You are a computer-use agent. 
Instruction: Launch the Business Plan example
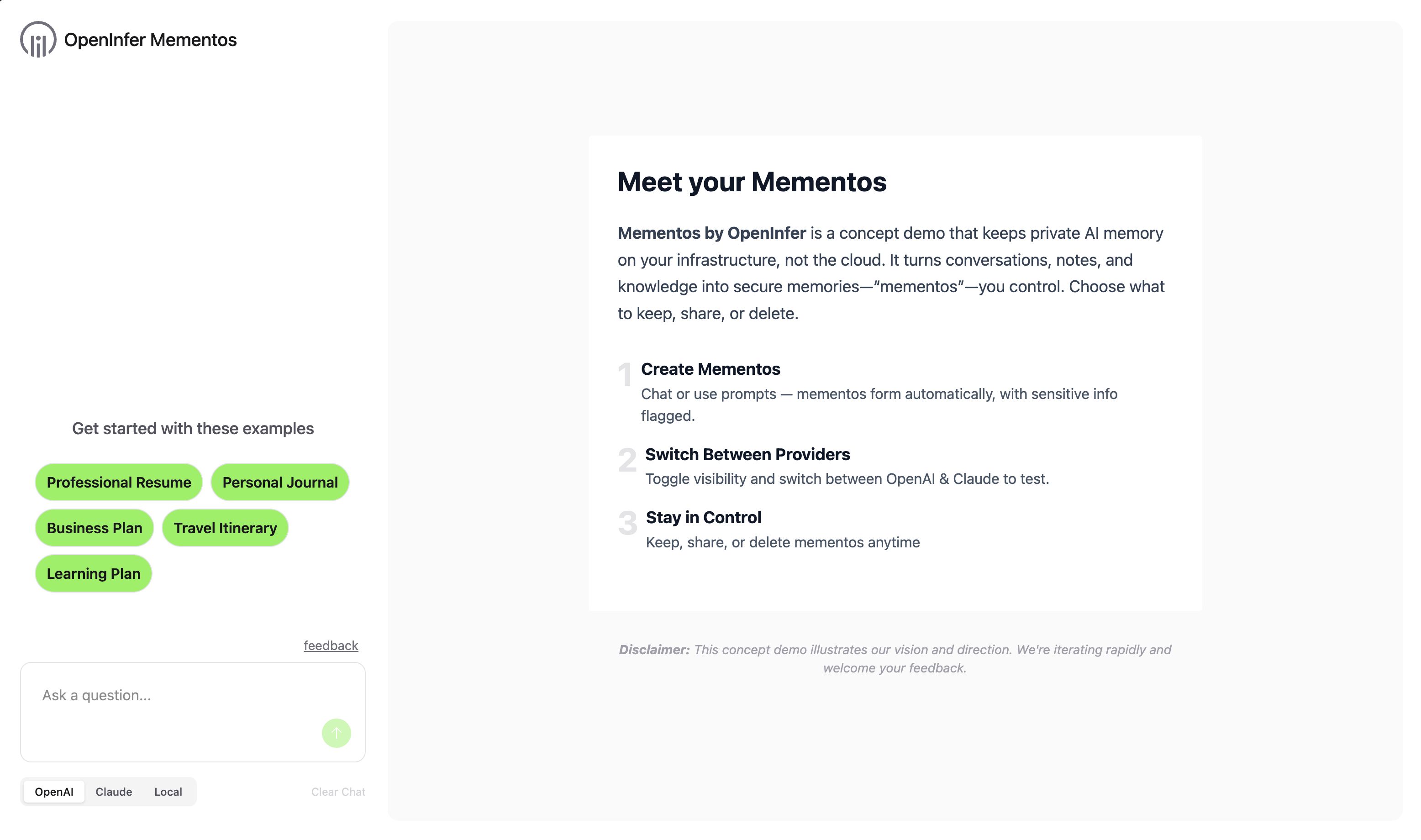[94, 528]
